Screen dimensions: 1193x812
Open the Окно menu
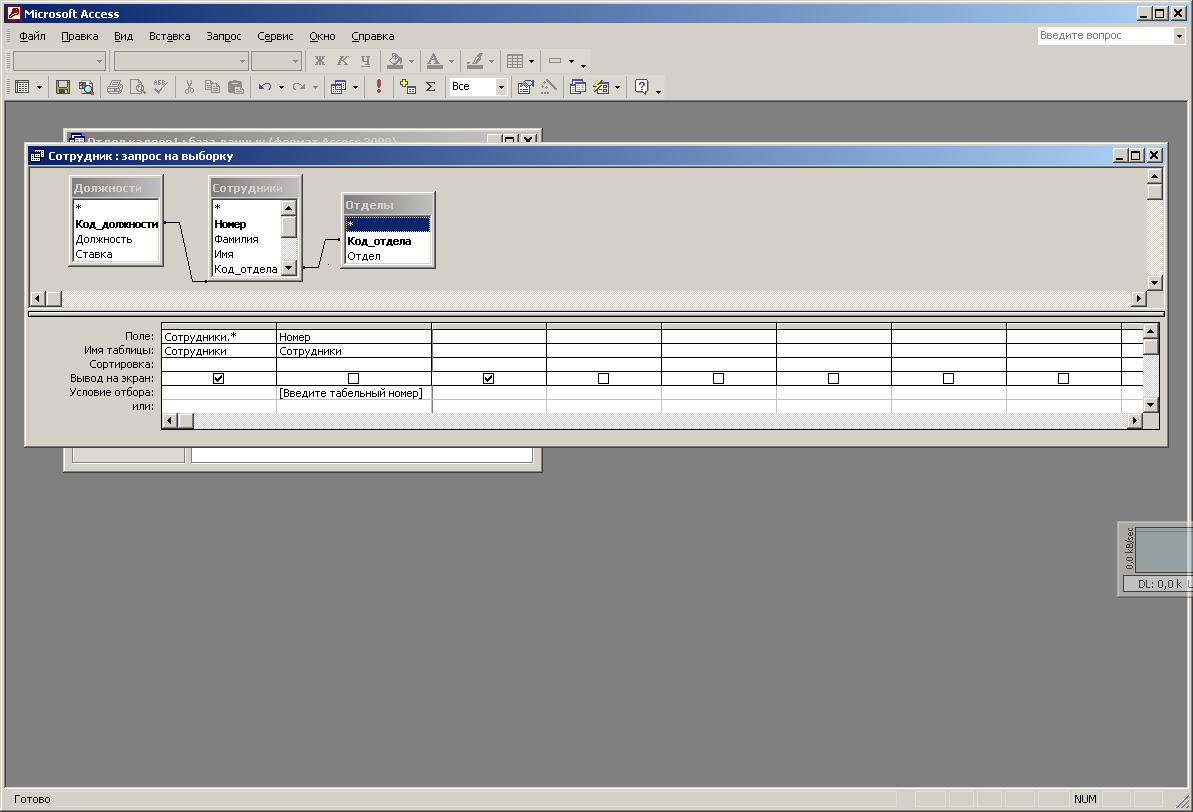point(323,36)
